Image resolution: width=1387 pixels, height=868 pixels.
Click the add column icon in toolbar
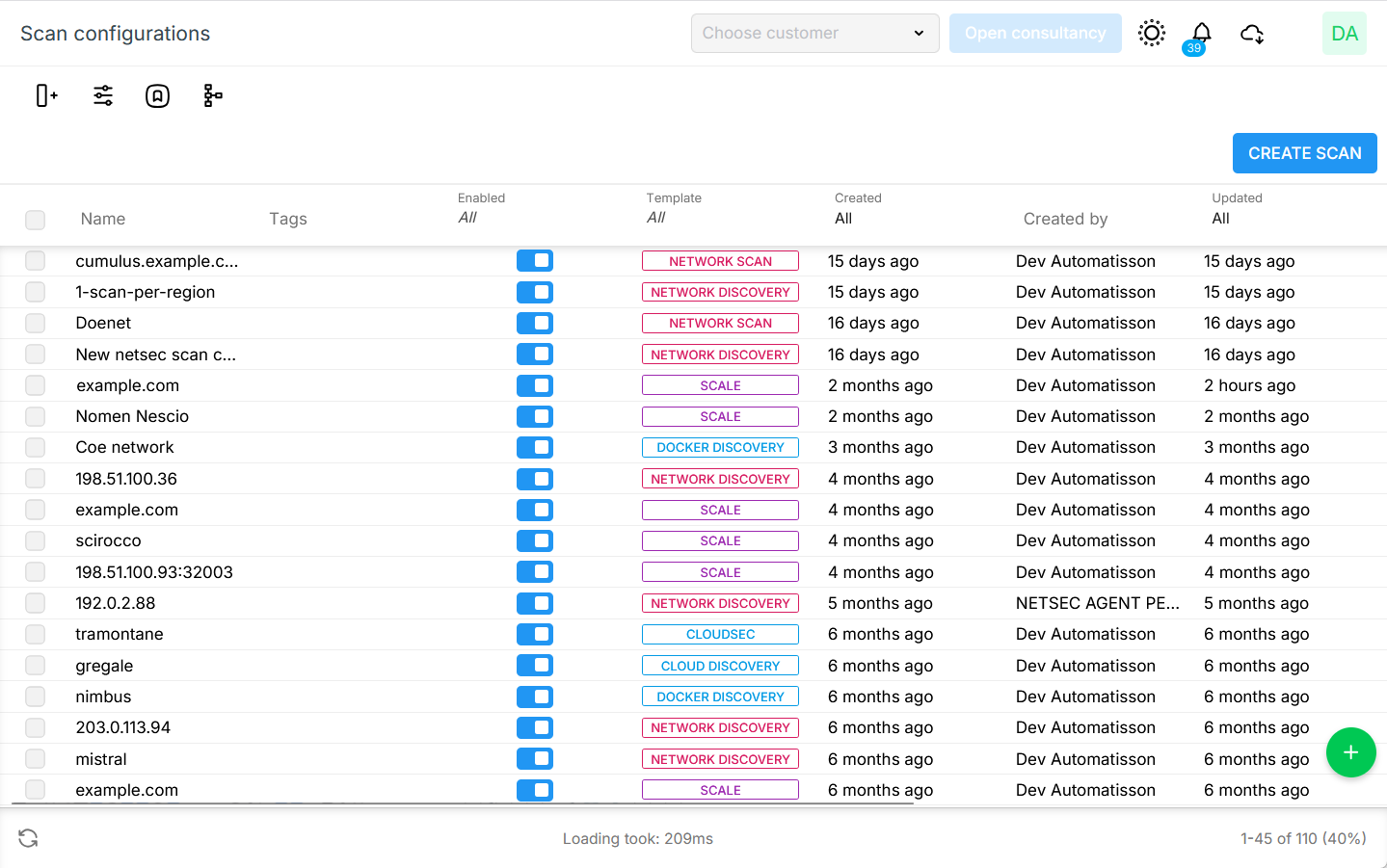point(46,95)
